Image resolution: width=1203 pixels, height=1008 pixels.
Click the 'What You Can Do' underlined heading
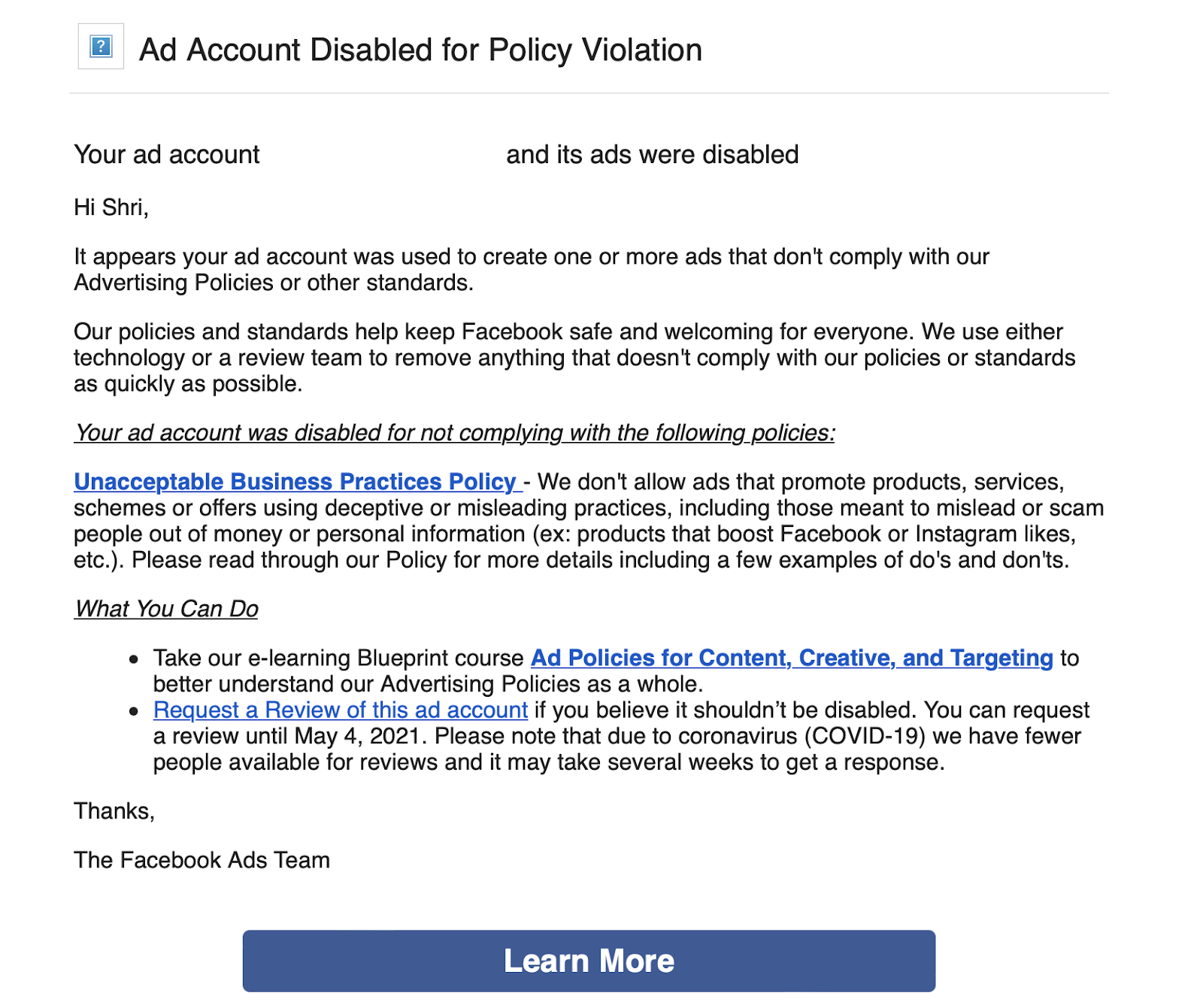point(166,609)
